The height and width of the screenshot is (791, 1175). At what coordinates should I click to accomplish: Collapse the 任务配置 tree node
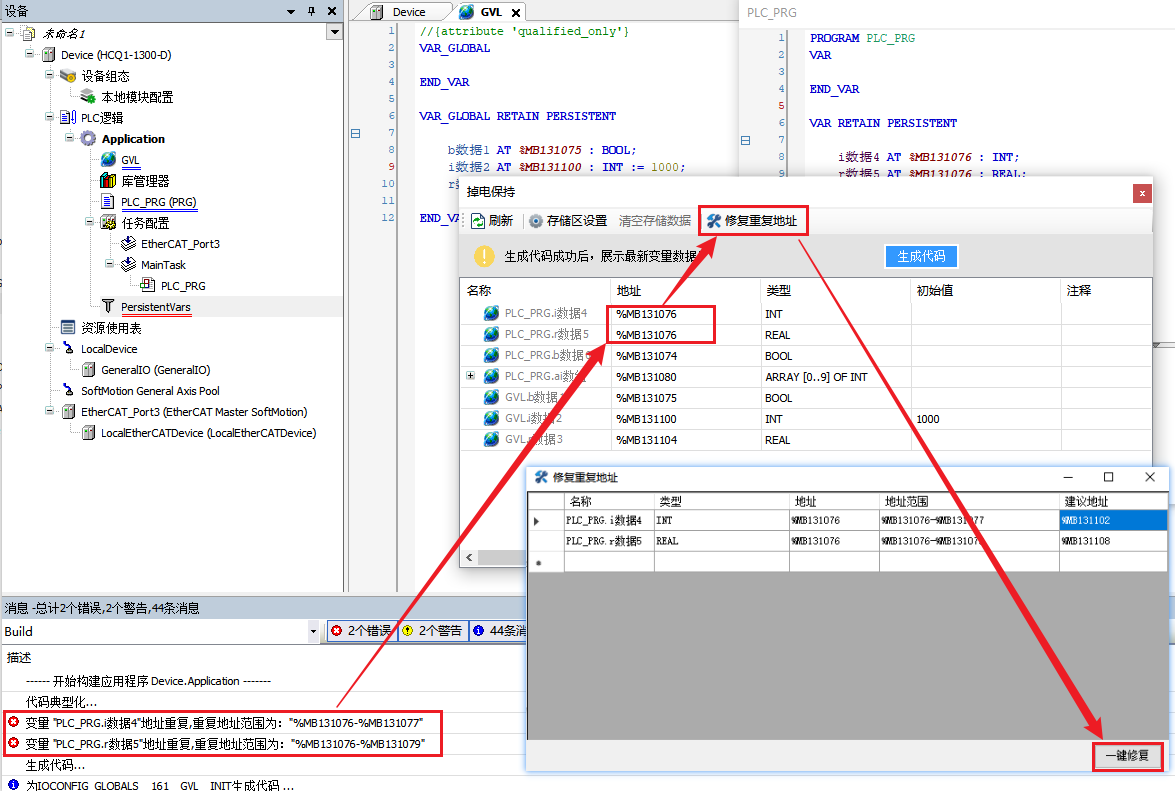click(89, 223)
